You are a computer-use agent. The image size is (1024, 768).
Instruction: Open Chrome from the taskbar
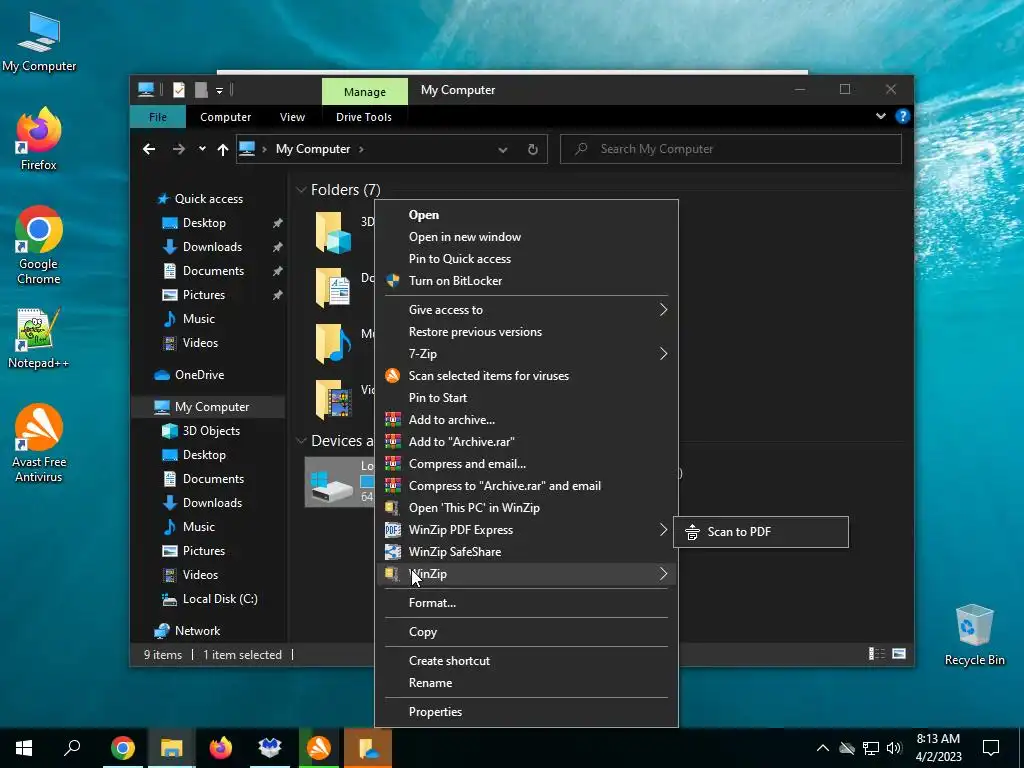(x=122, y=748)
